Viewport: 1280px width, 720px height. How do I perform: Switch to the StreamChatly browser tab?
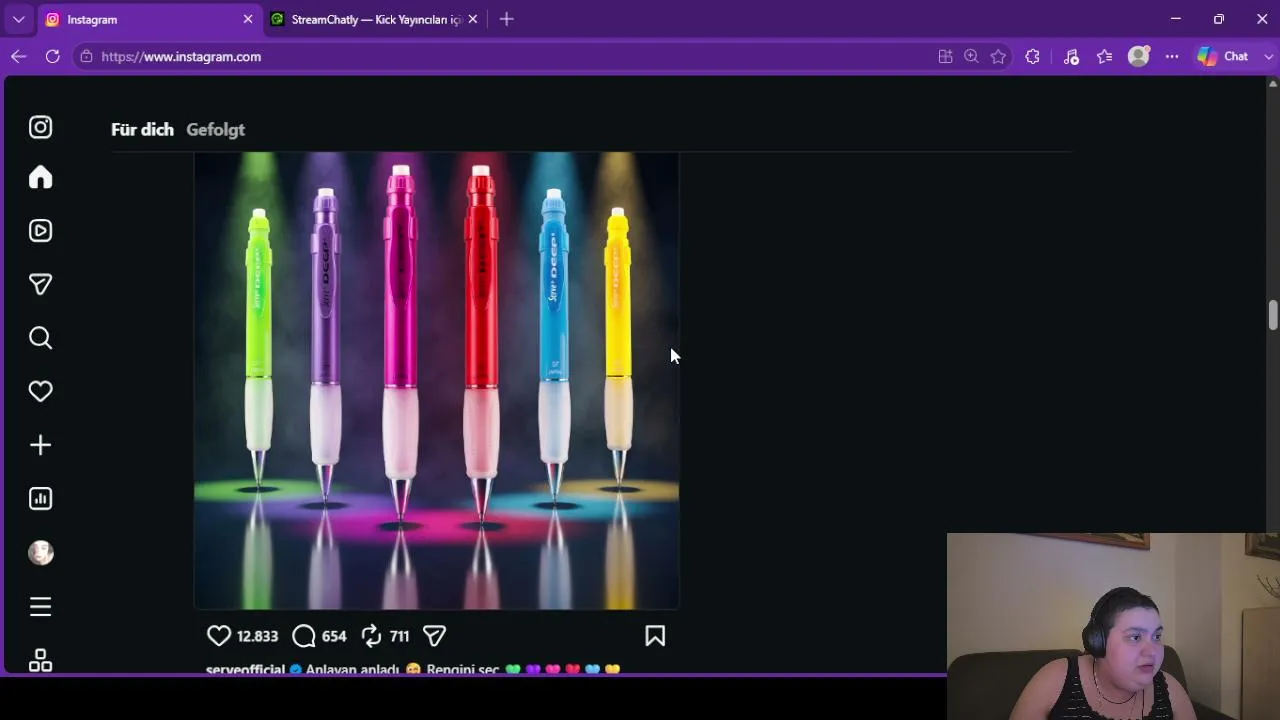[x=375, y=19]
